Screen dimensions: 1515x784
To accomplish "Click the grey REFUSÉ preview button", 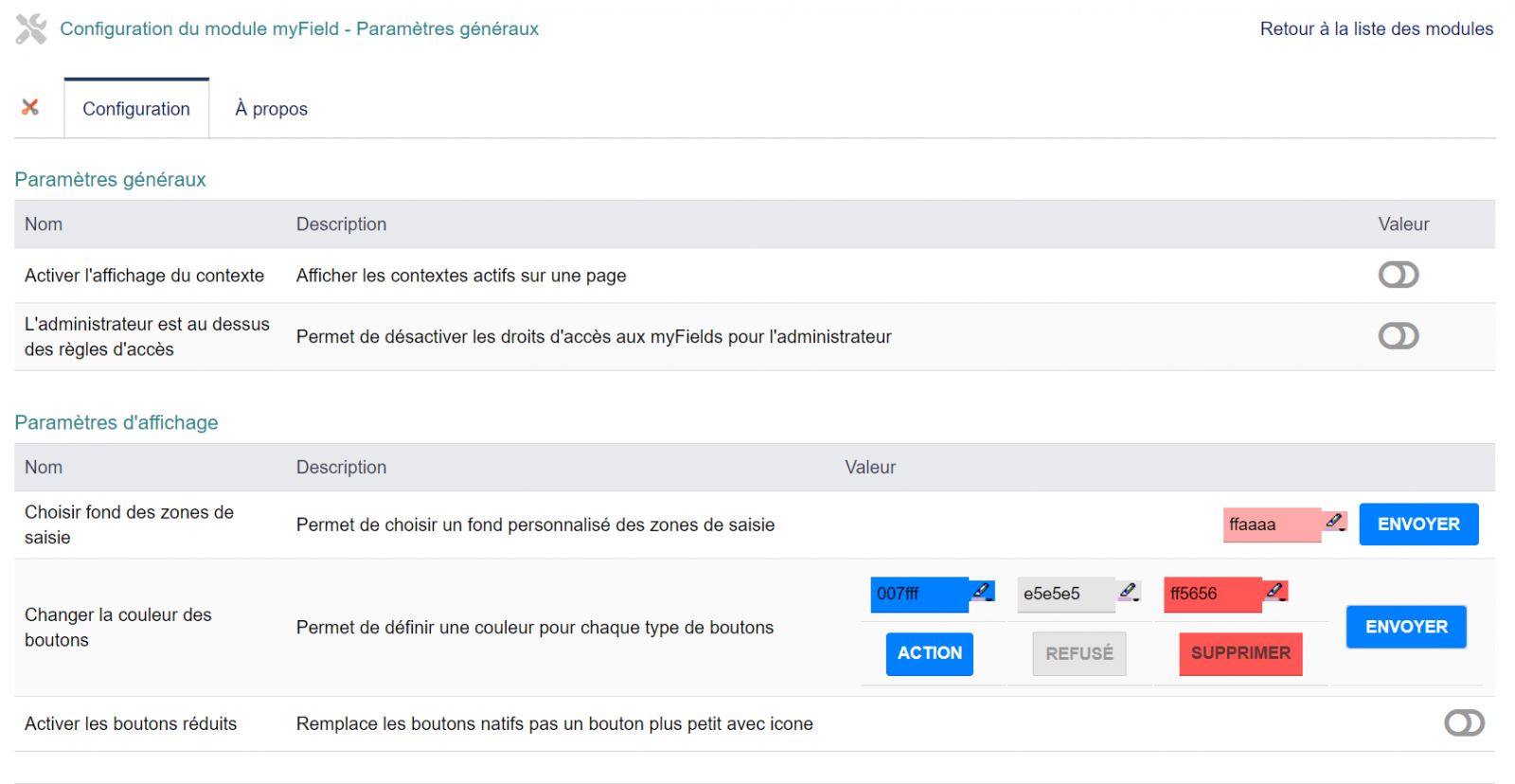I will coord(1078,653).
